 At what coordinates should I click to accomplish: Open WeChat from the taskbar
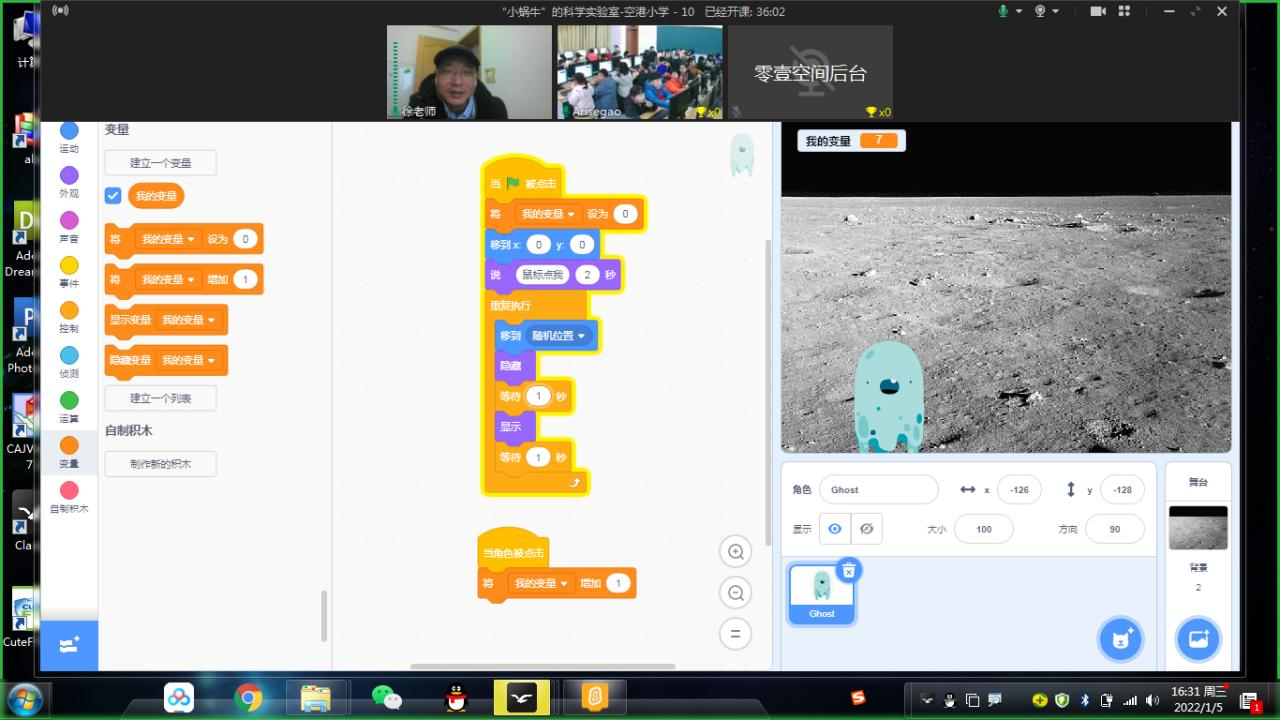(x=387, y=697)
